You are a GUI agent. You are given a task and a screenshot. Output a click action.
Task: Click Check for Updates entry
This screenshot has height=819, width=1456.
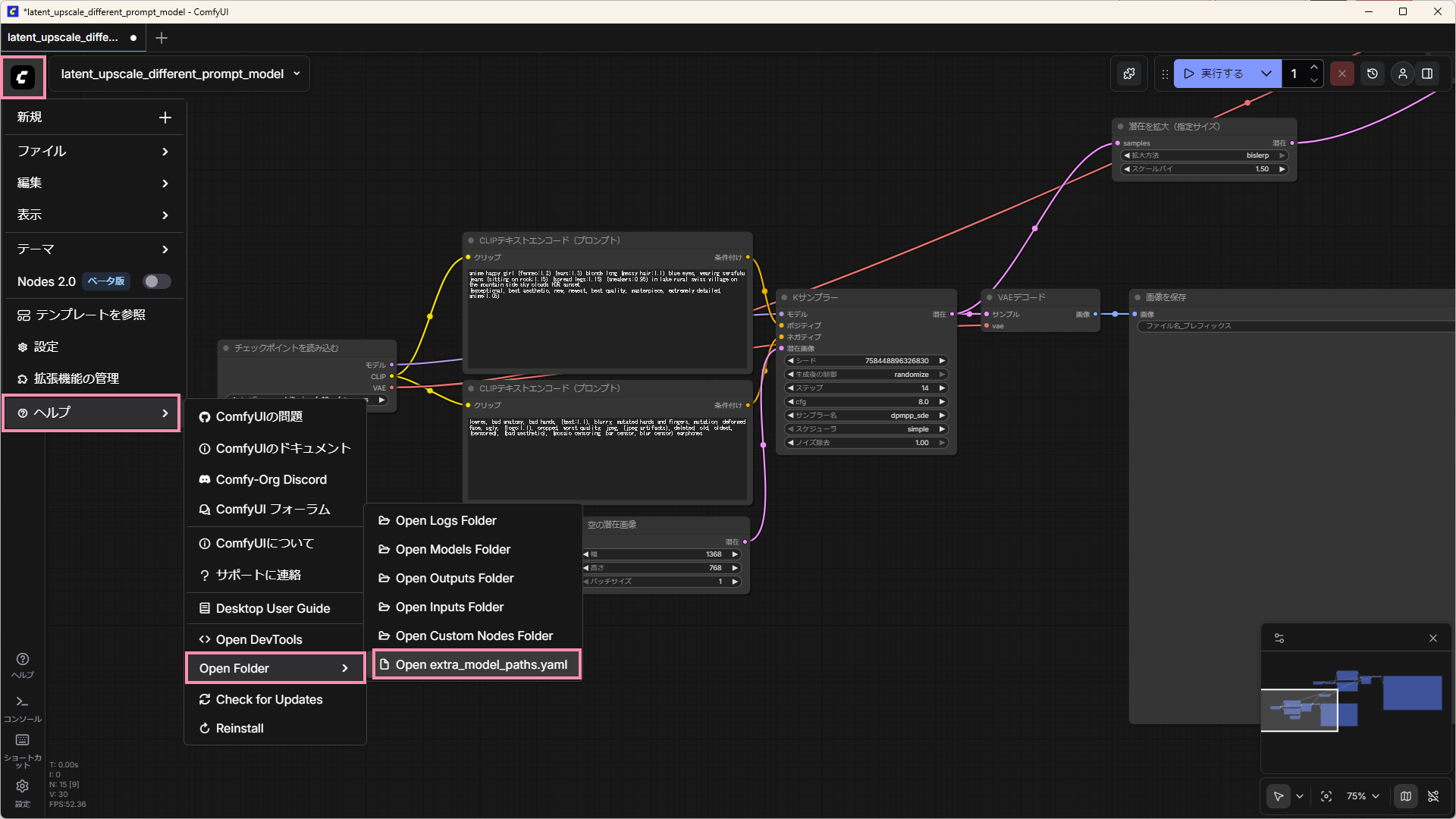269,699
